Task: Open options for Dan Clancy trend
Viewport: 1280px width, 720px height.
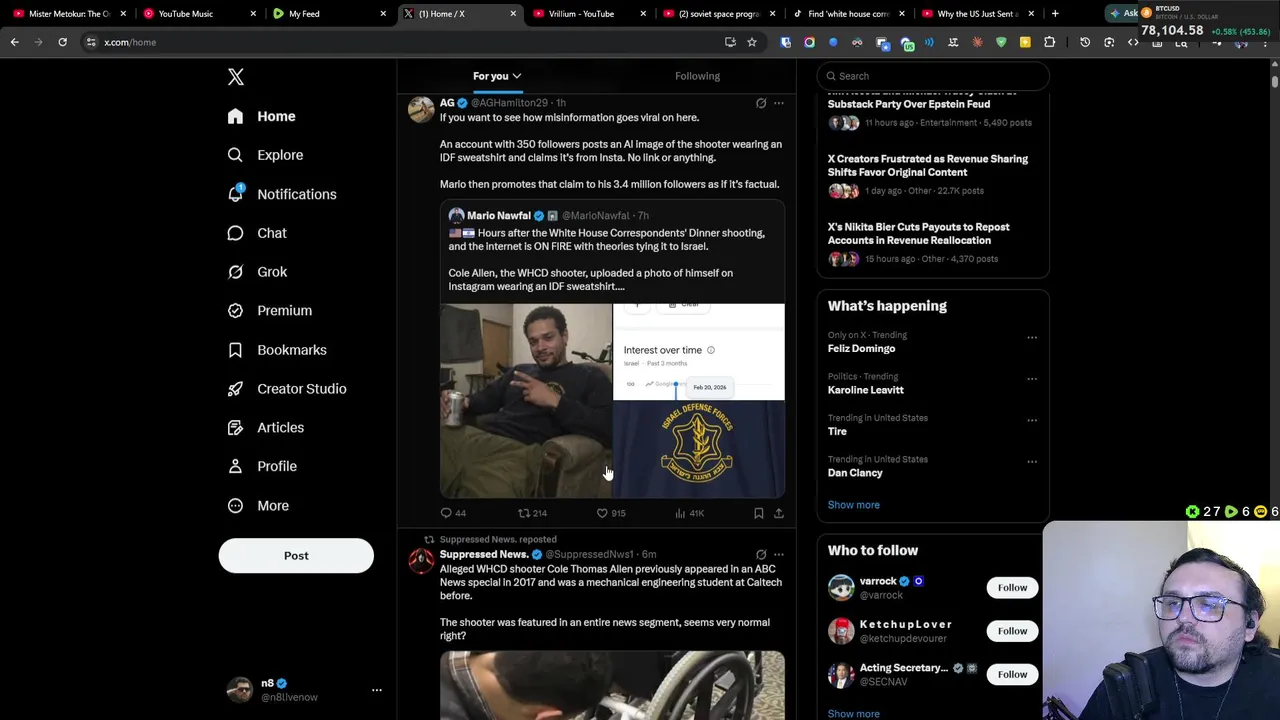Action: tap(1032, 462)
